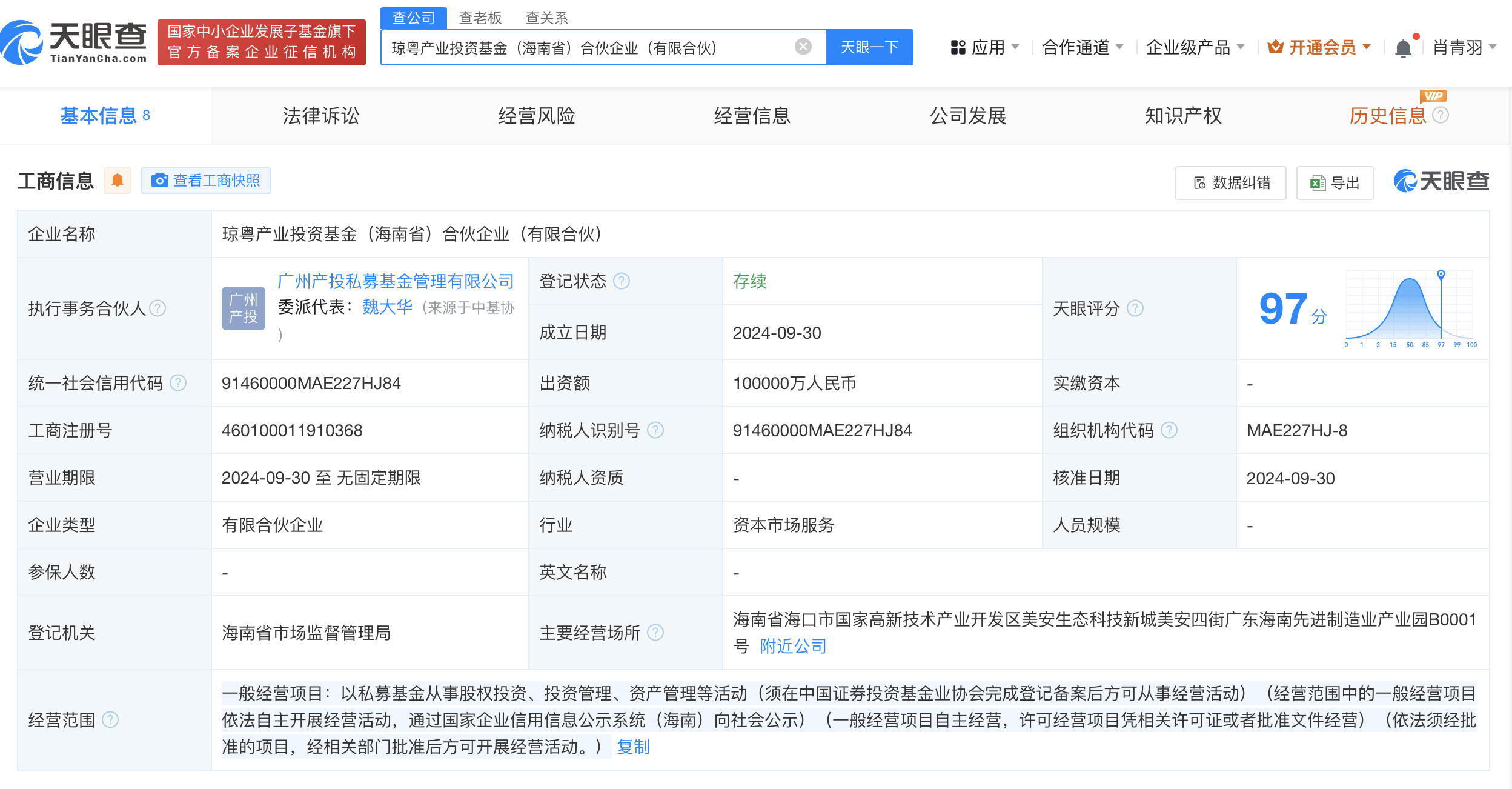This screenshot has height=789, width=1512.
Task: Click help icon beside 历史信息 tab
Action: [1441, 115]
